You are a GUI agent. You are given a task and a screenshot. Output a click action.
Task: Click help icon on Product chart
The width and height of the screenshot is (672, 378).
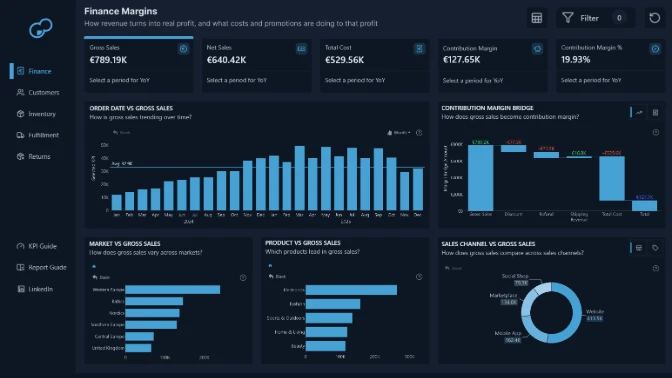tap(419, 277)
